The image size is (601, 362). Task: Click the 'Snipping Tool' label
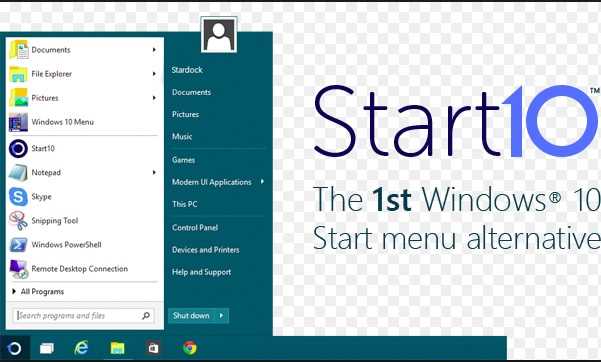(55, 220)
